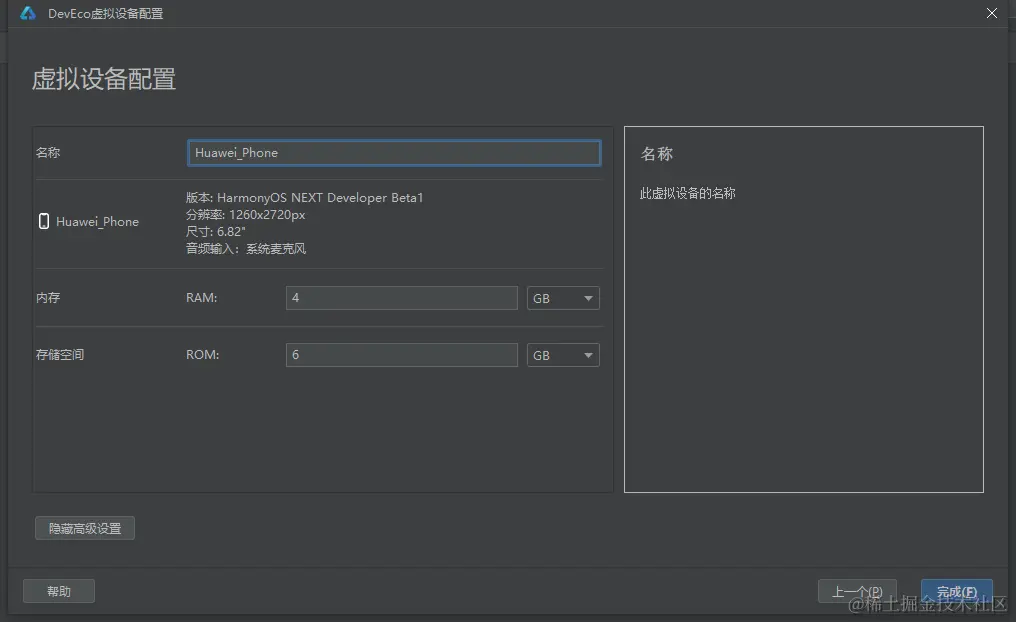Focus the 名称 name input field

[x=394, y=153]
